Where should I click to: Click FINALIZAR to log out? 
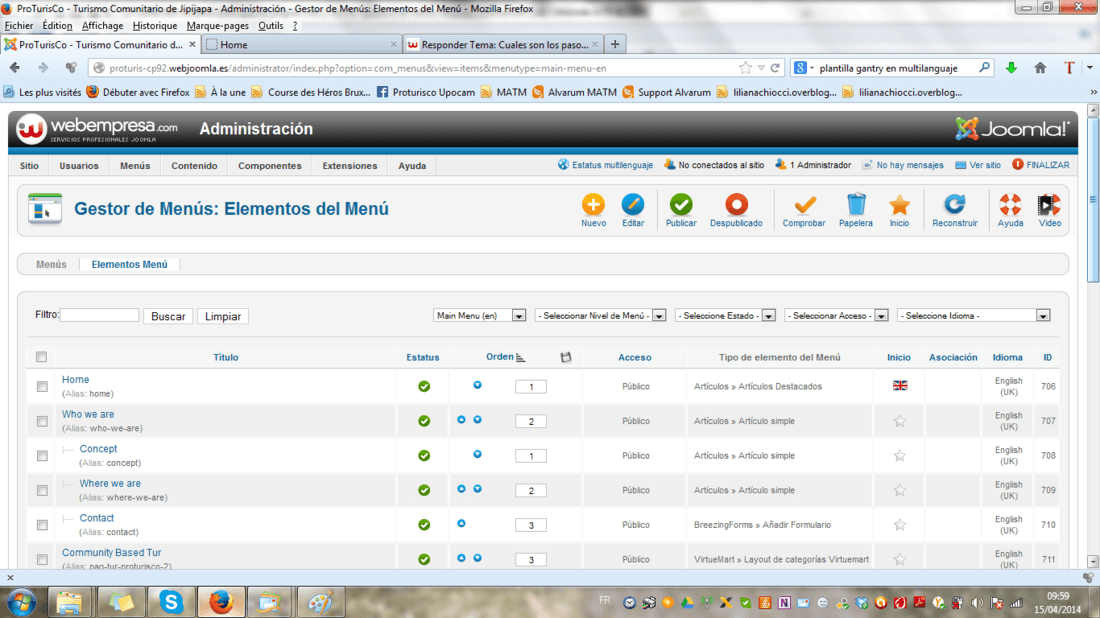pyautogui.click(x=1041, y=165)
